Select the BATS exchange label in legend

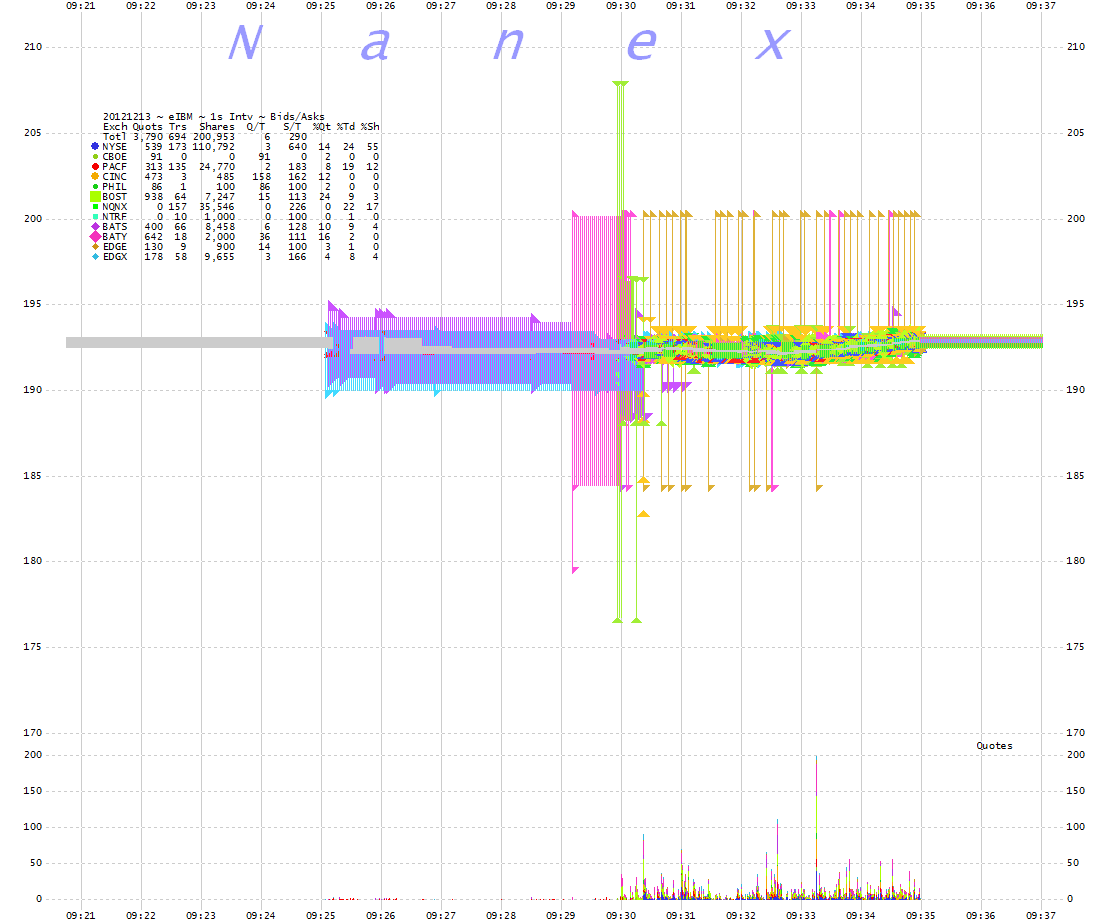(x=115, y=226)
